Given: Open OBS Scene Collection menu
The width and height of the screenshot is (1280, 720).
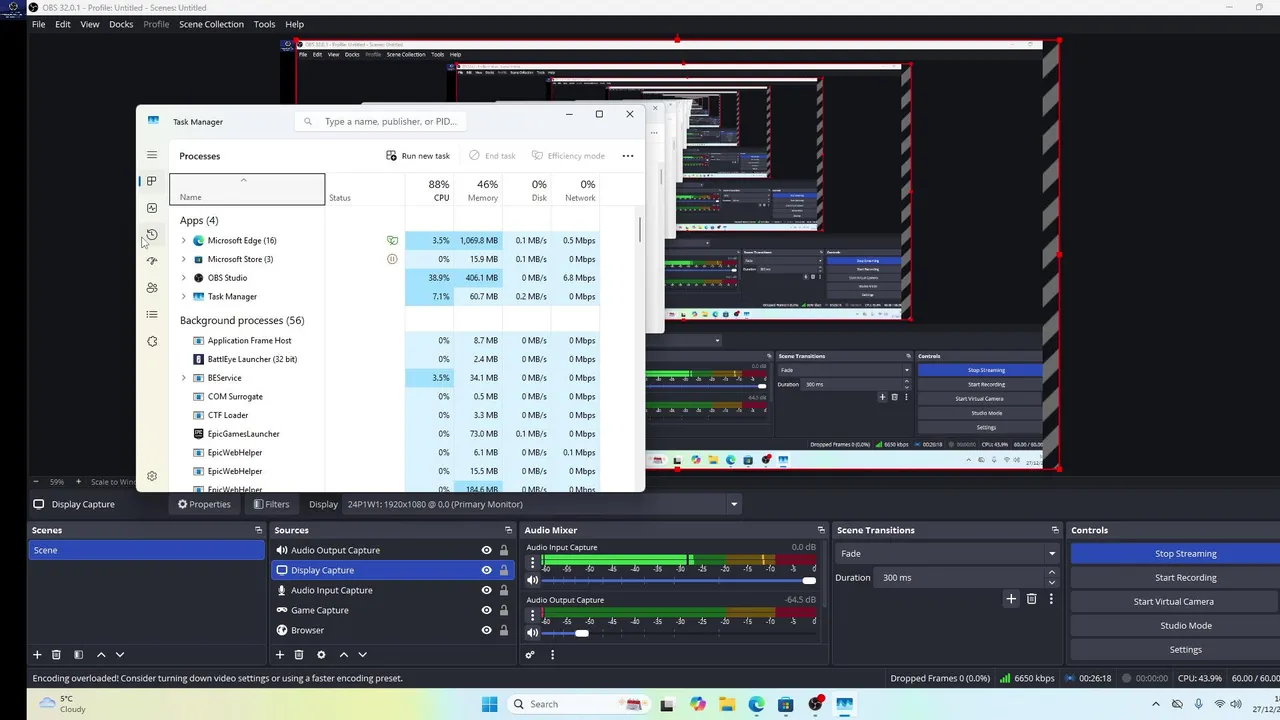Looking at the screenshot, I should pyautogui.click(x=211, y=24).
